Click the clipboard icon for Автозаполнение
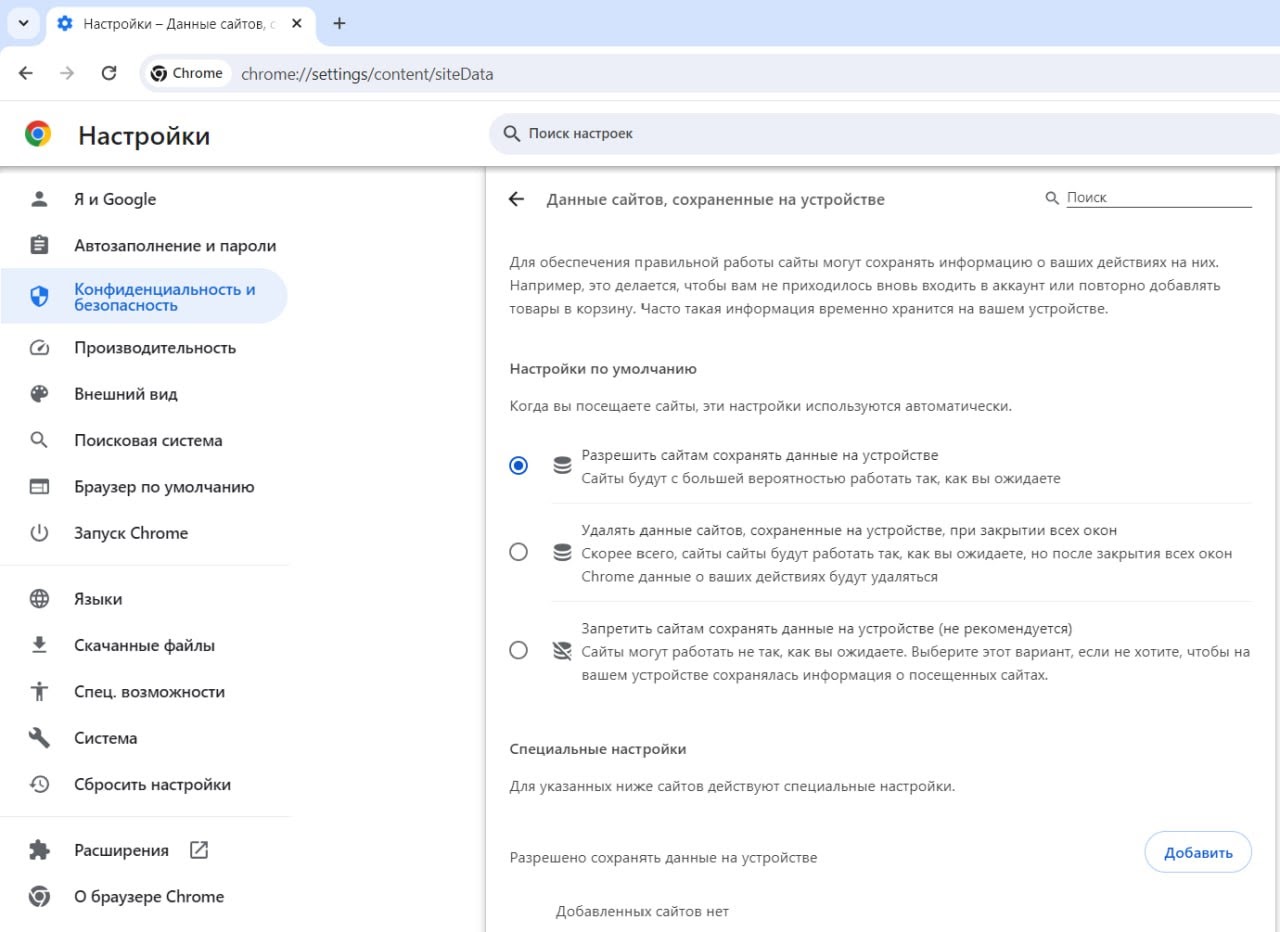This screenshot has height=932, width=1280. (39, 245)
